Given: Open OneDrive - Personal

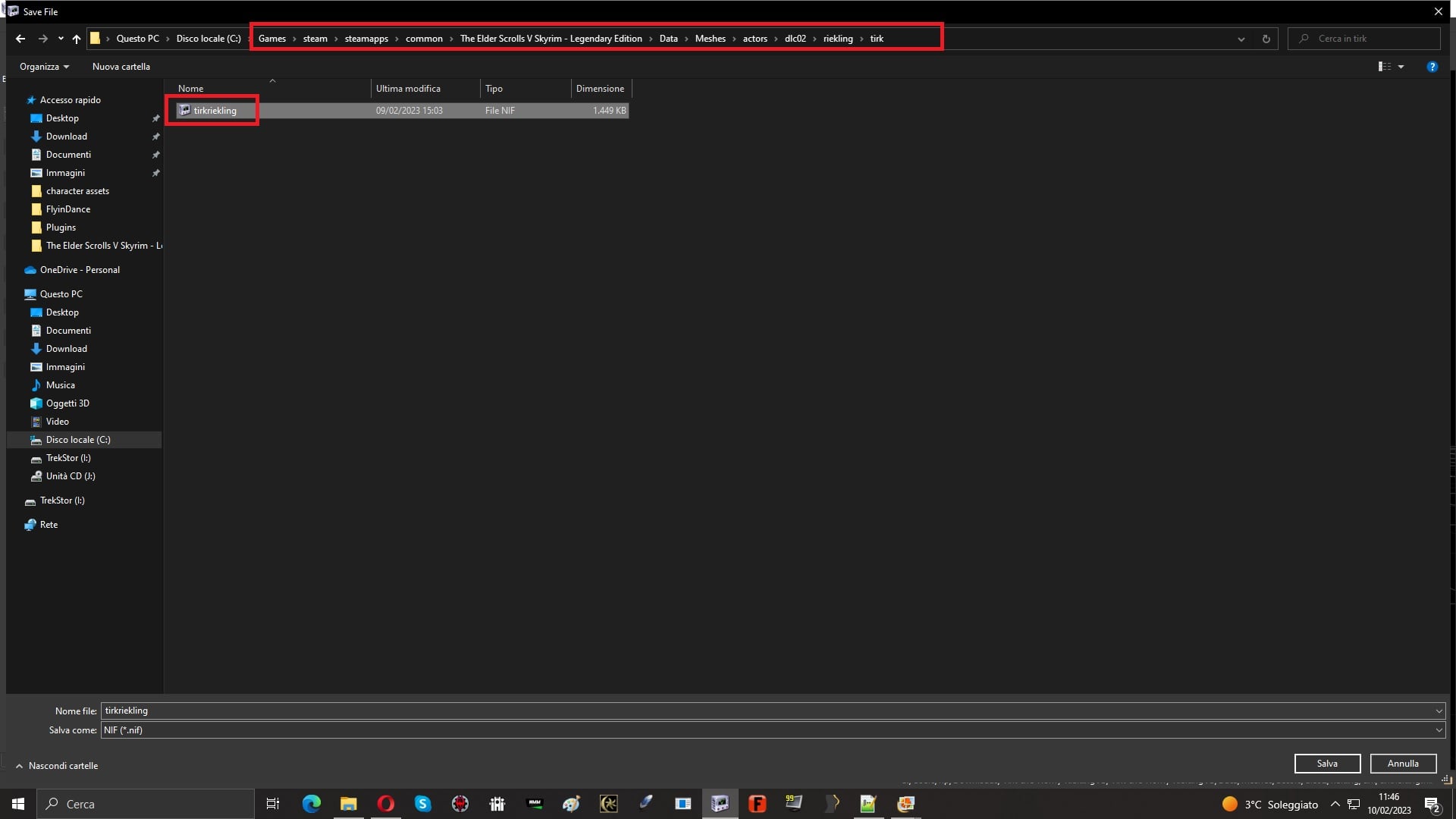Looking at the screenshot, I should point(80,270).
